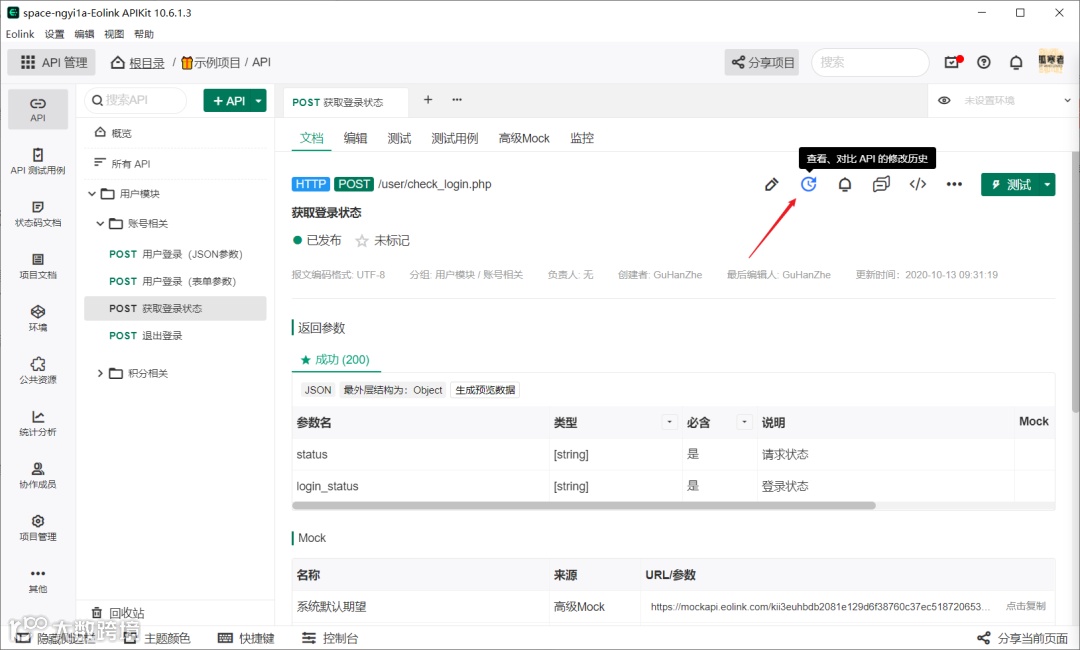Click the copy API icon in the toolbar
The image size is (1080, 650).
point(881,185)
